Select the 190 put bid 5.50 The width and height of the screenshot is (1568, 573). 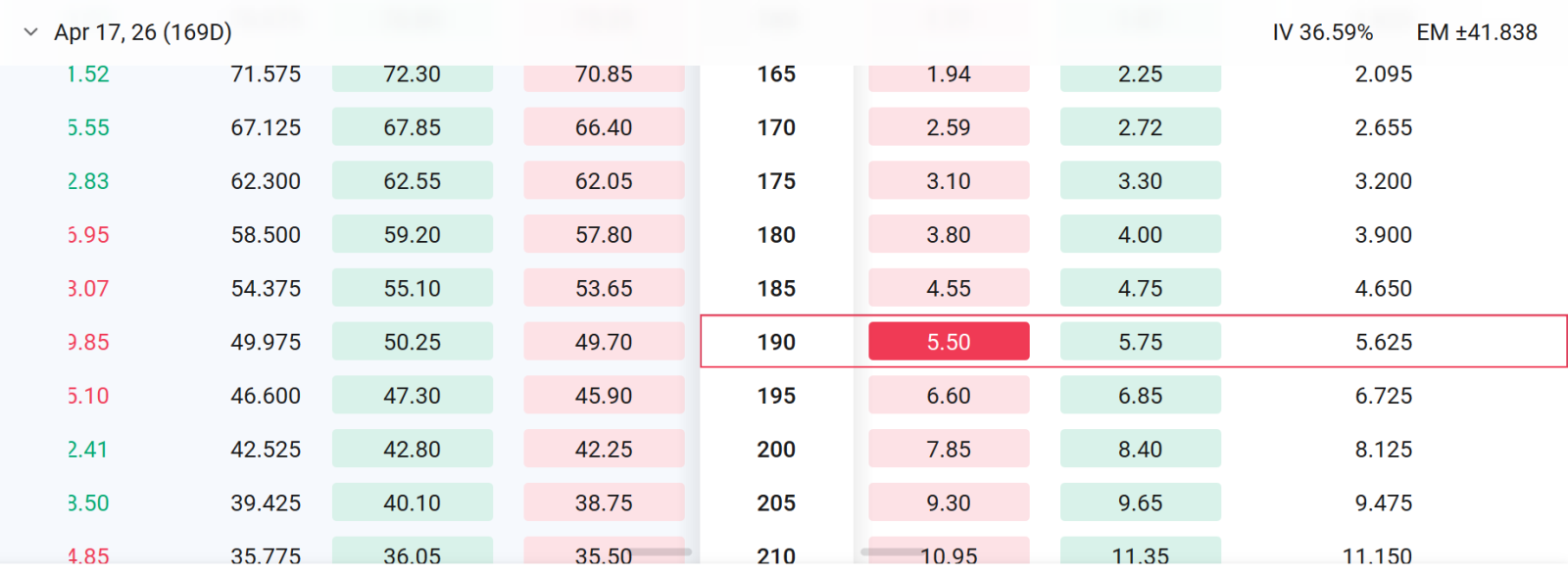tap(949, 342)
